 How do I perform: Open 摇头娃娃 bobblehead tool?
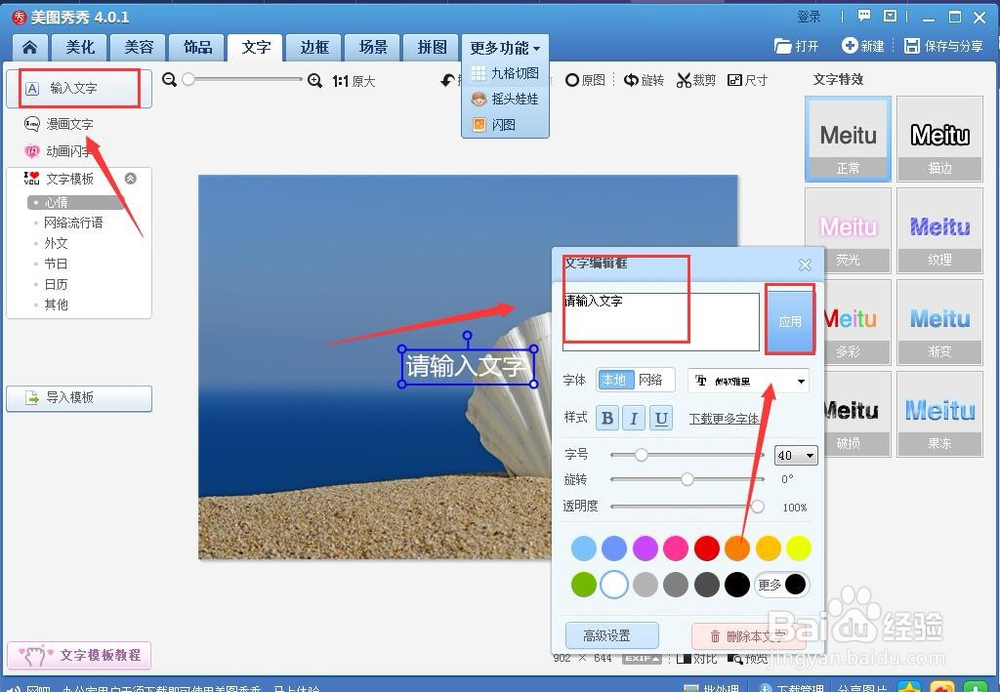(x=505, y=99)
